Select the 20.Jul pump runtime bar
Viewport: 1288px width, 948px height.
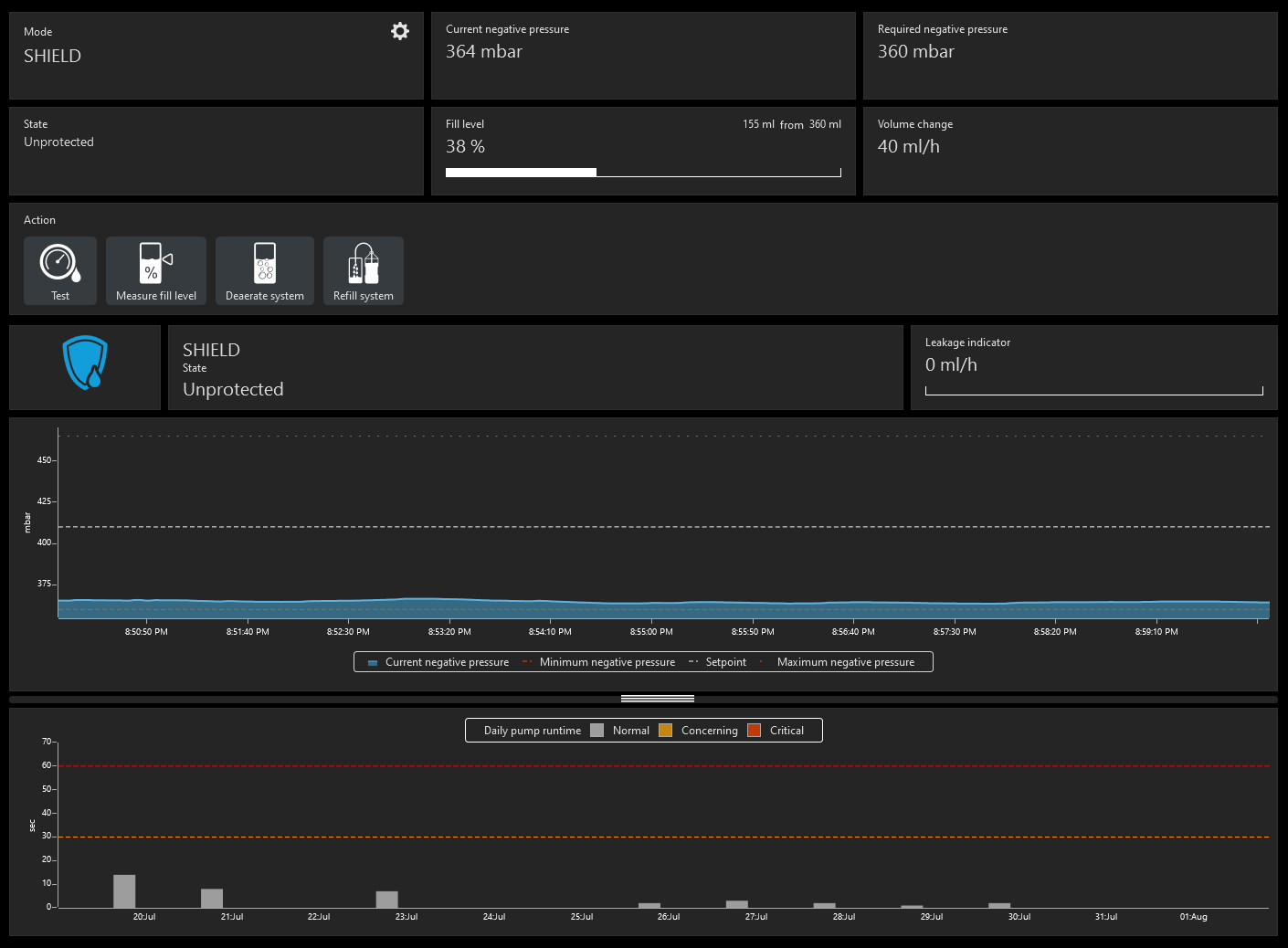[x=124, y=891]
